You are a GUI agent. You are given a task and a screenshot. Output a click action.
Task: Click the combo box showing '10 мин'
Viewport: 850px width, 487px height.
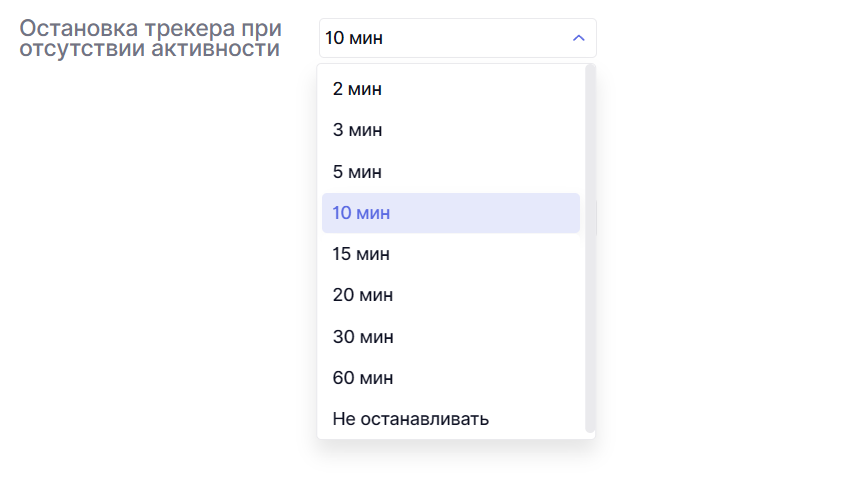pyautogui.click(x=458, y=38)
